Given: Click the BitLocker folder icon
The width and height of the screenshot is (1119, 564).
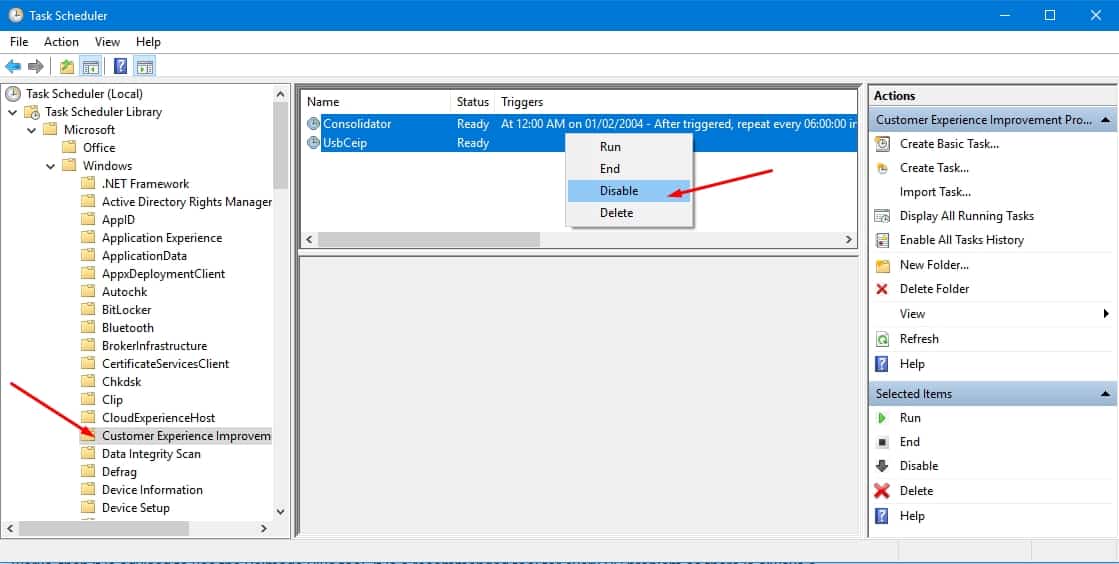Looking at the screenshot, I should click(88, 310).
